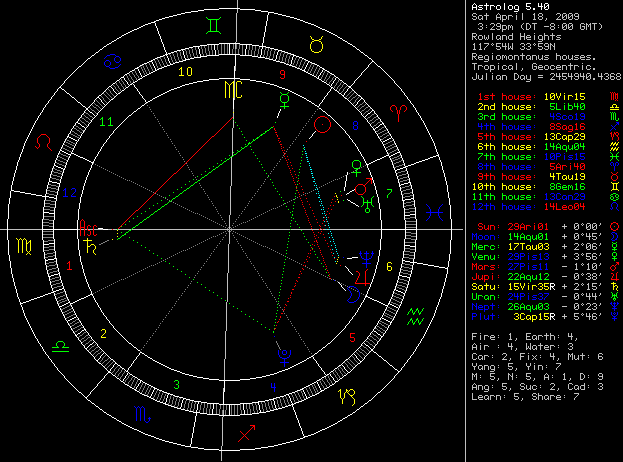Screen dimensions: 623x462
Task: Select the Pisces symbol on the wheel
Action: tap(436, 212)
